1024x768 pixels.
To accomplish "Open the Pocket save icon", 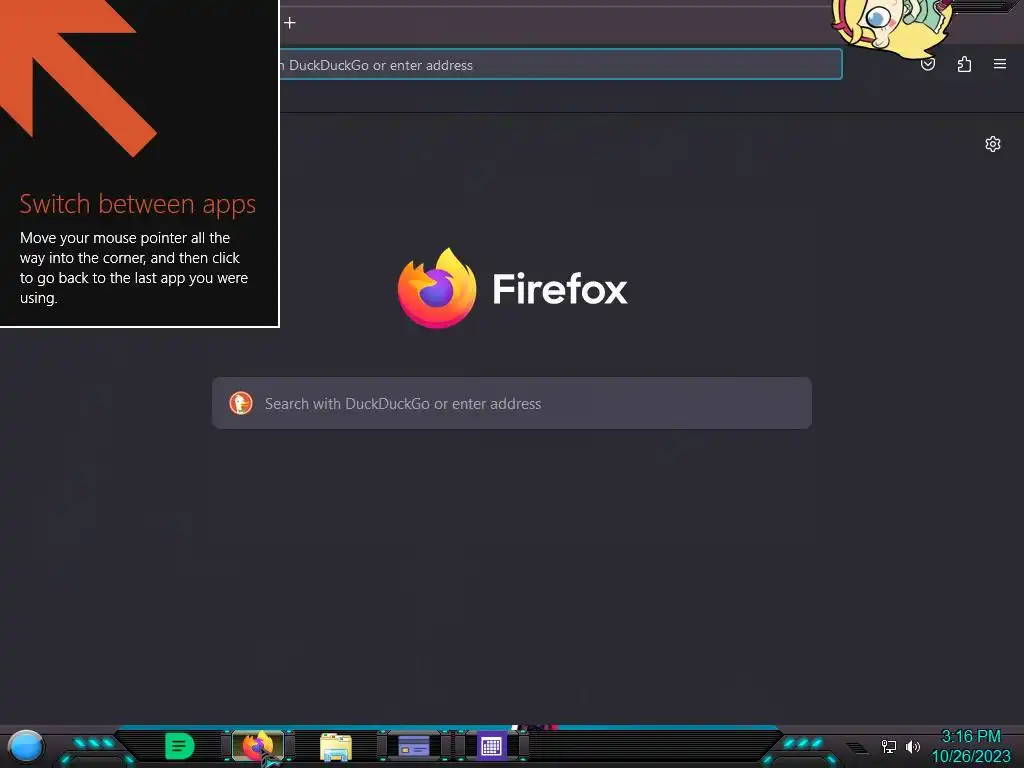I will [927, 64].
